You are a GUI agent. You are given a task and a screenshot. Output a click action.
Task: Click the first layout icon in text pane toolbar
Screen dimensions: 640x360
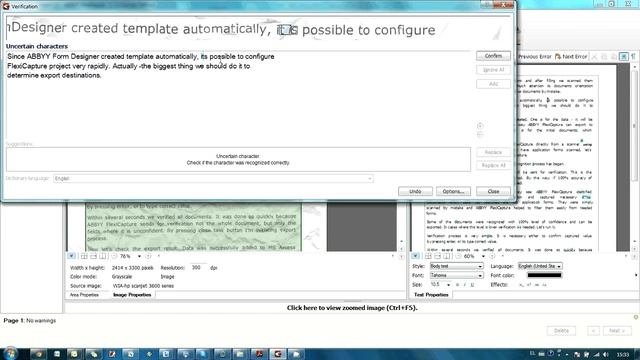coord(428,256)
